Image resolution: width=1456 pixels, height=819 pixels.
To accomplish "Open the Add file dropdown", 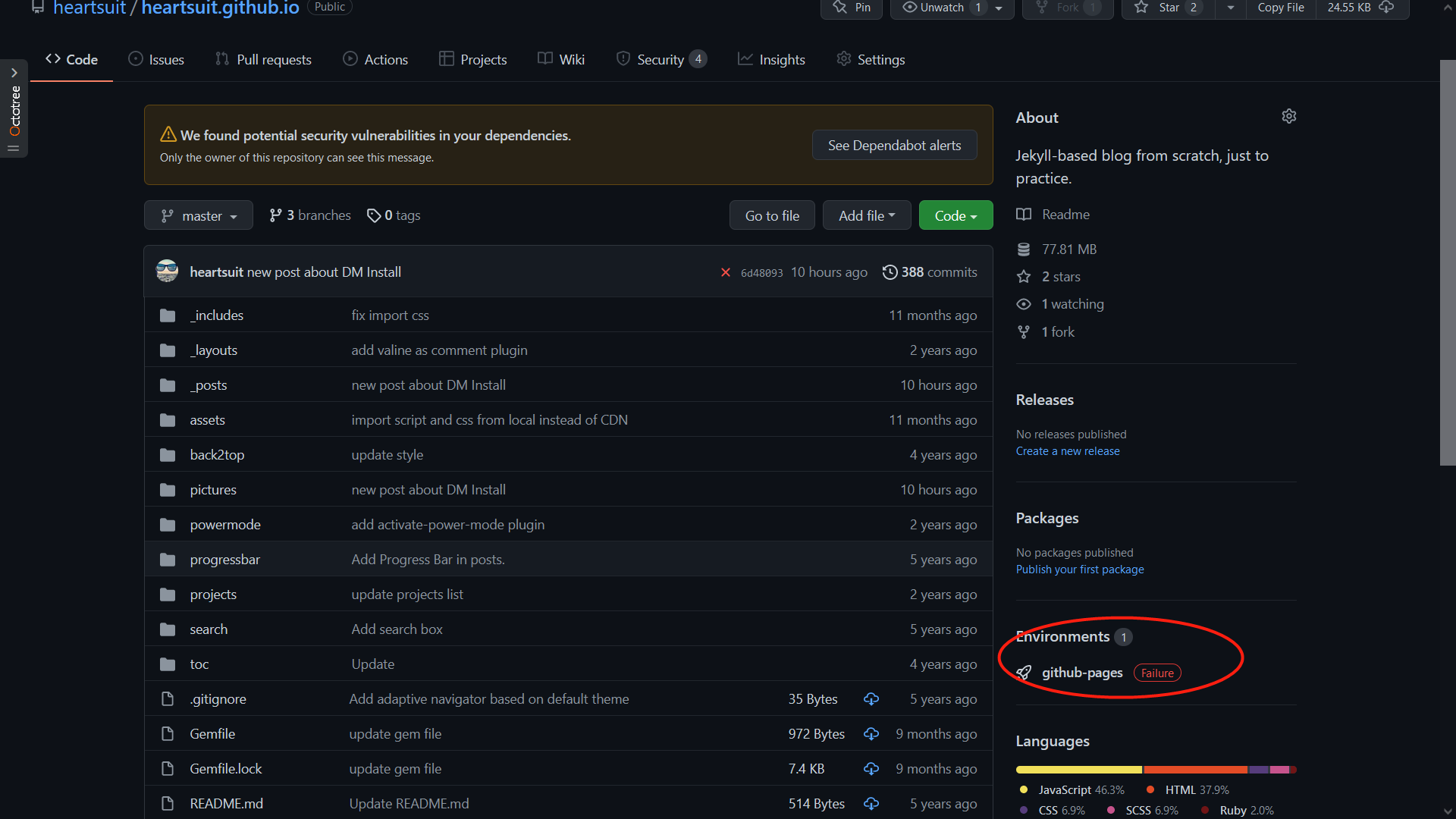I will [x=867, y=215].
